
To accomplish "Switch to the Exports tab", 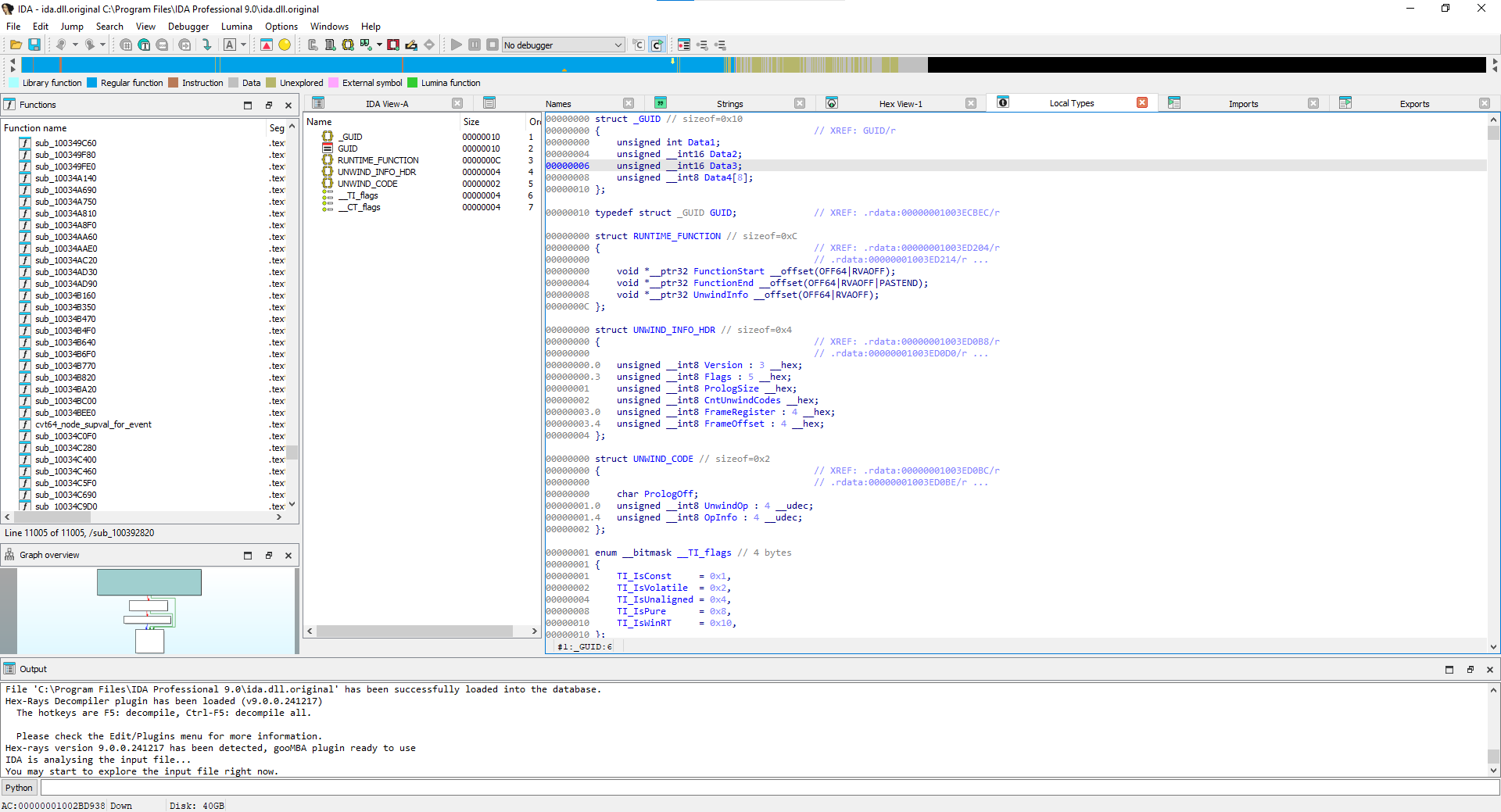I will (1414, 104).
